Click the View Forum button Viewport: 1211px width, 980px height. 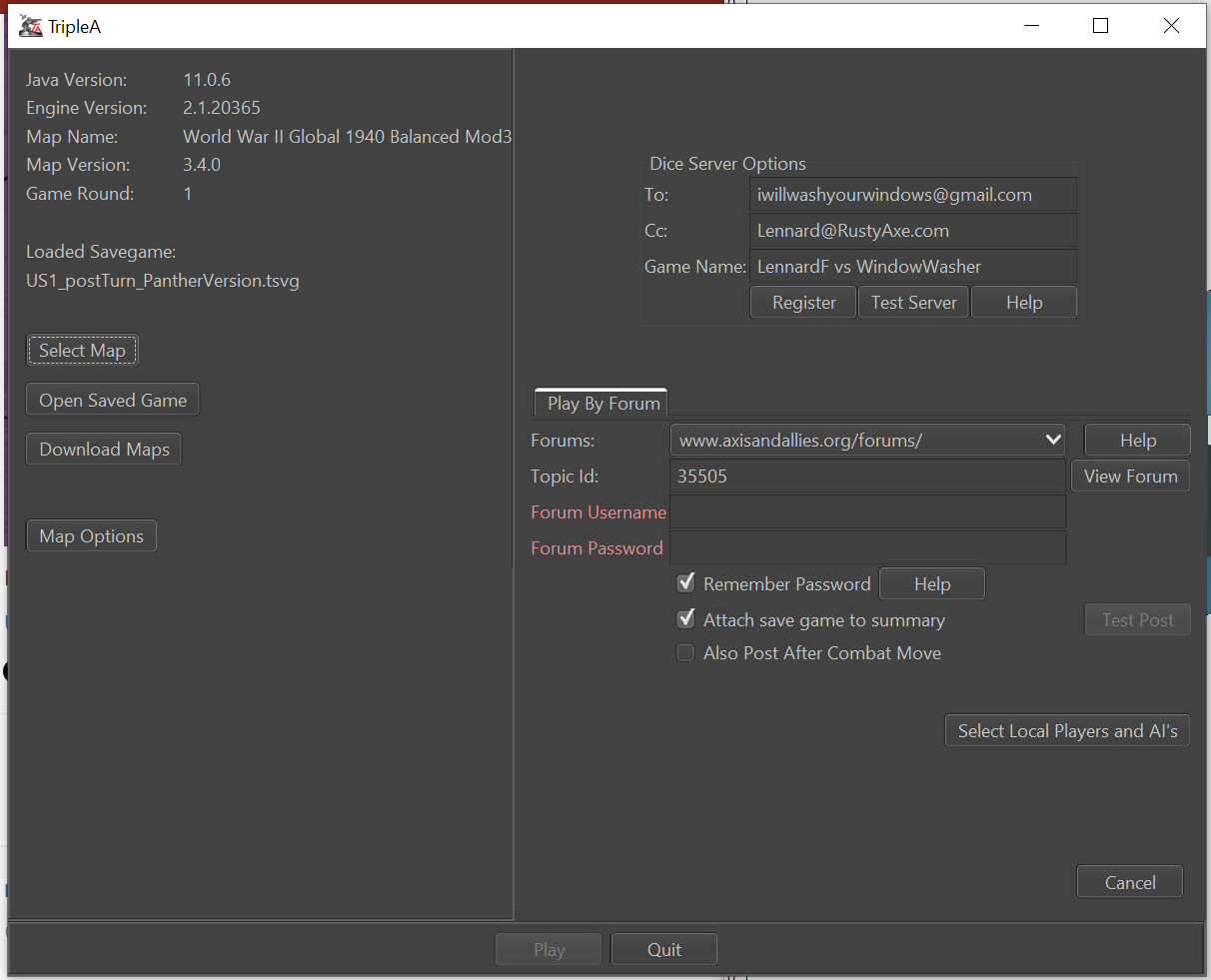pos(1130,477)
